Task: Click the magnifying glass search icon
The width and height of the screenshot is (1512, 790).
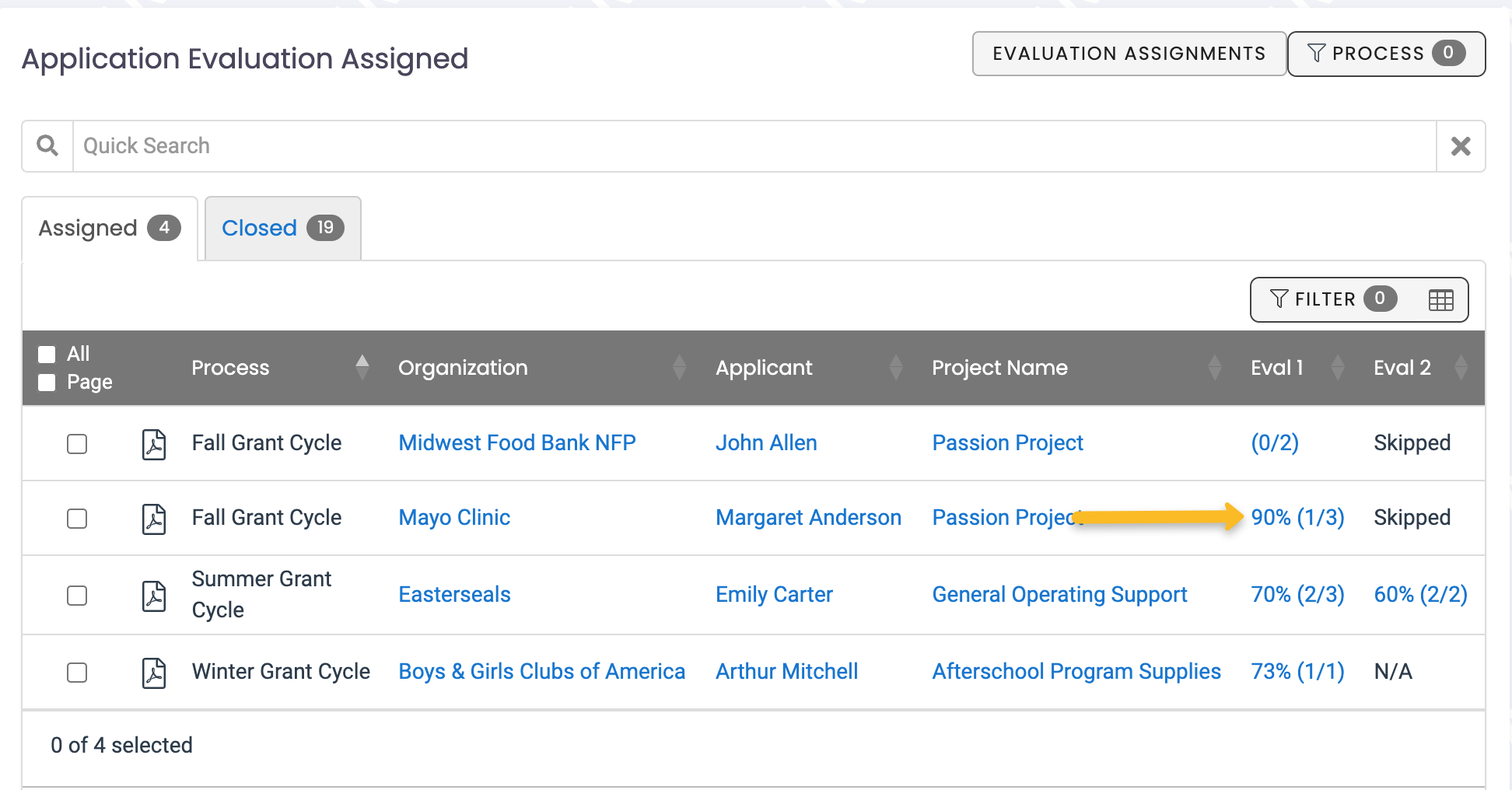Action: click(46, 145)
